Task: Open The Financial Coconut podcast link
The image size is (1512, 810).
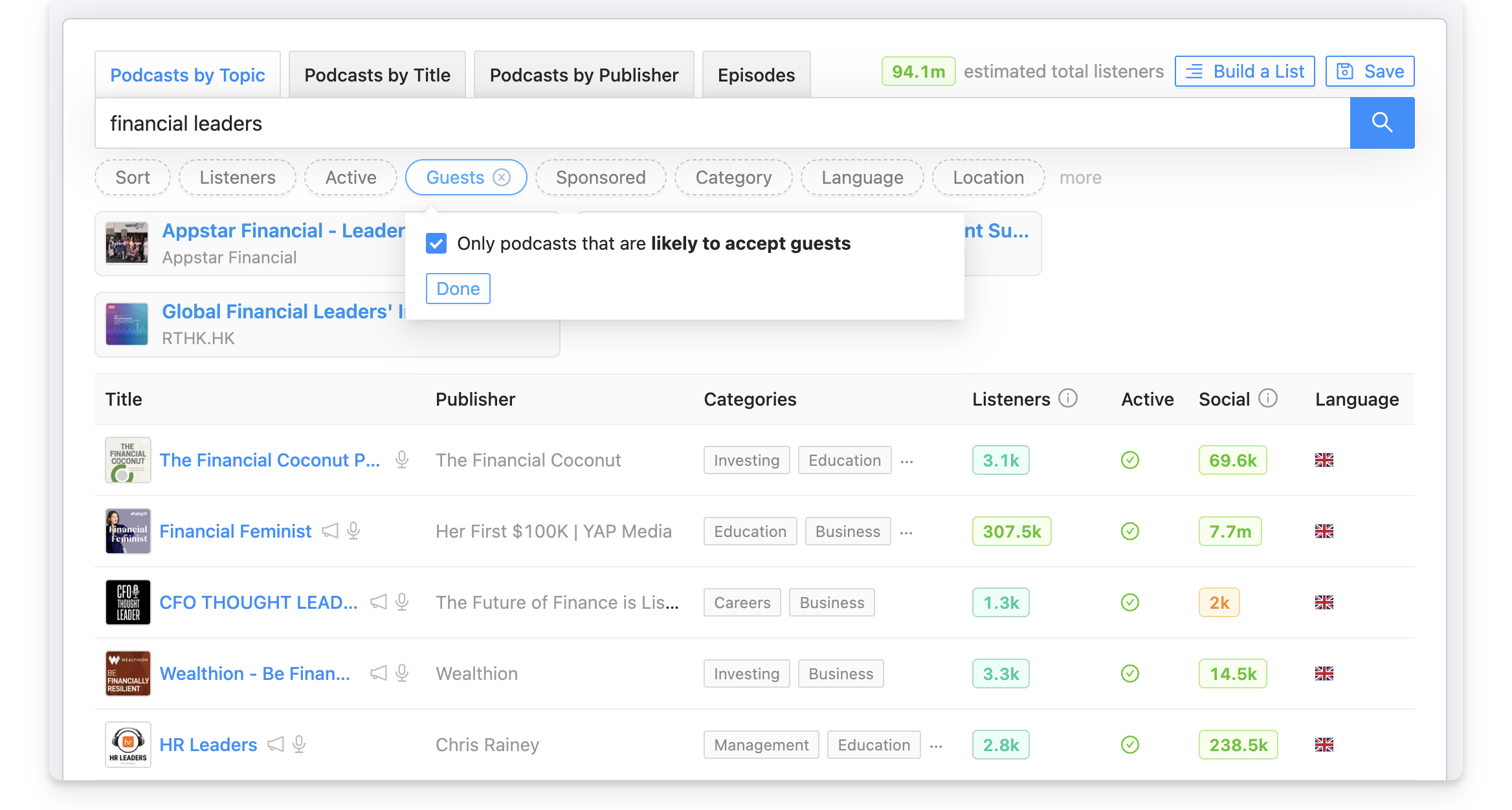Action: [x=270, y=460]
